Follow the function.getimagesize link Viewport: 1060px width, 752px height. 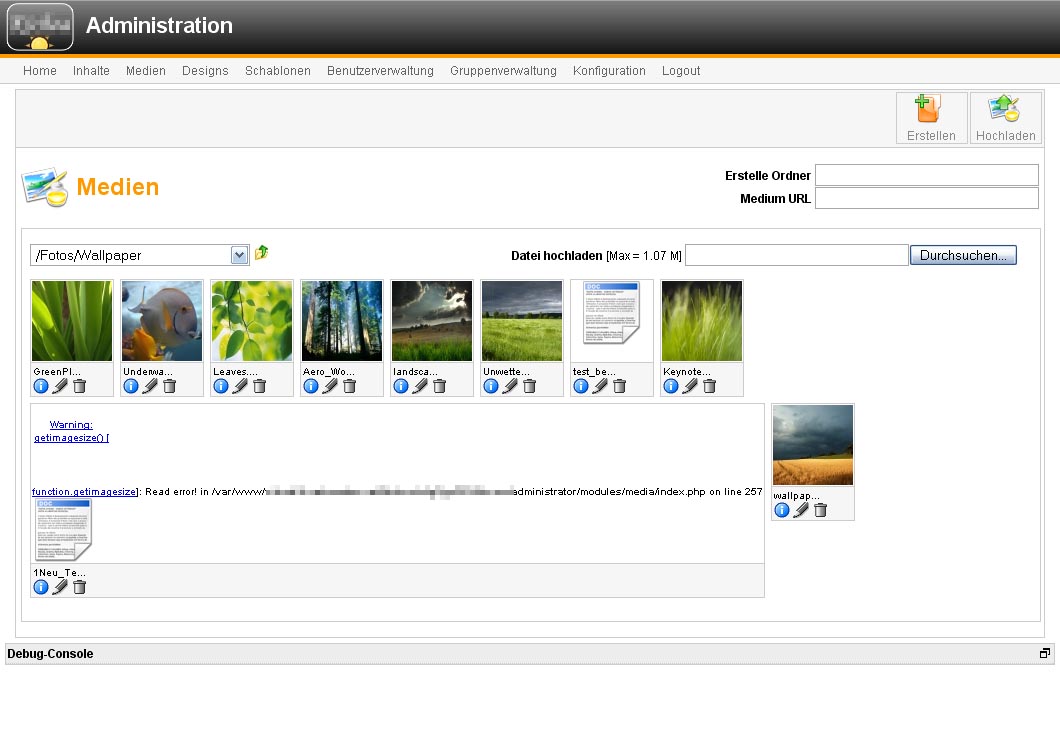coord(84,492)
